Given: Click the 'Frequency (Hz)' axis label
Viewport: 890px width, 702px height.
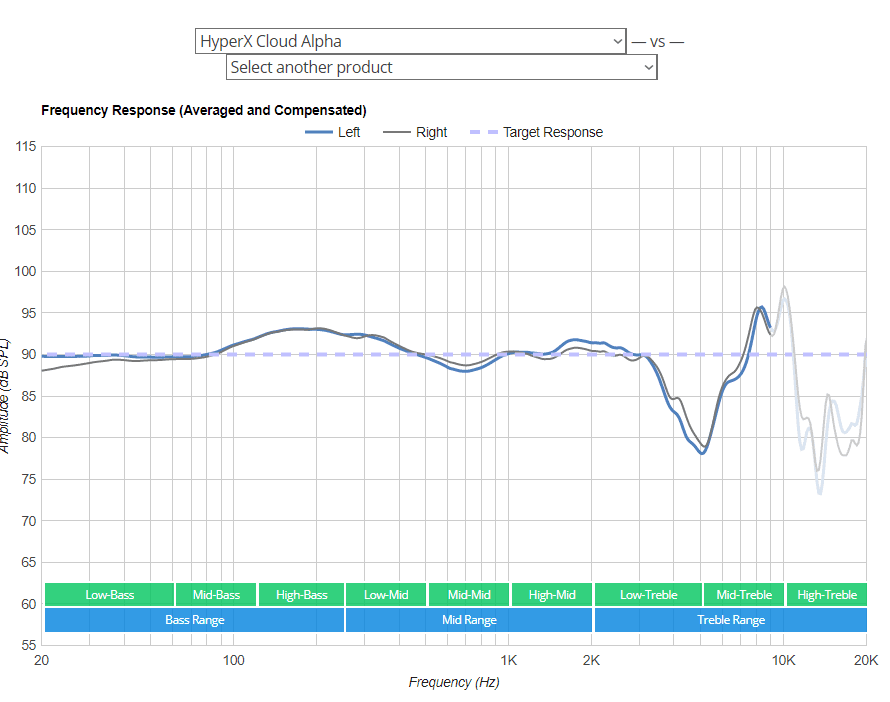Looking at the screenshot, I should pyautogui.click(x=454, y=682).
